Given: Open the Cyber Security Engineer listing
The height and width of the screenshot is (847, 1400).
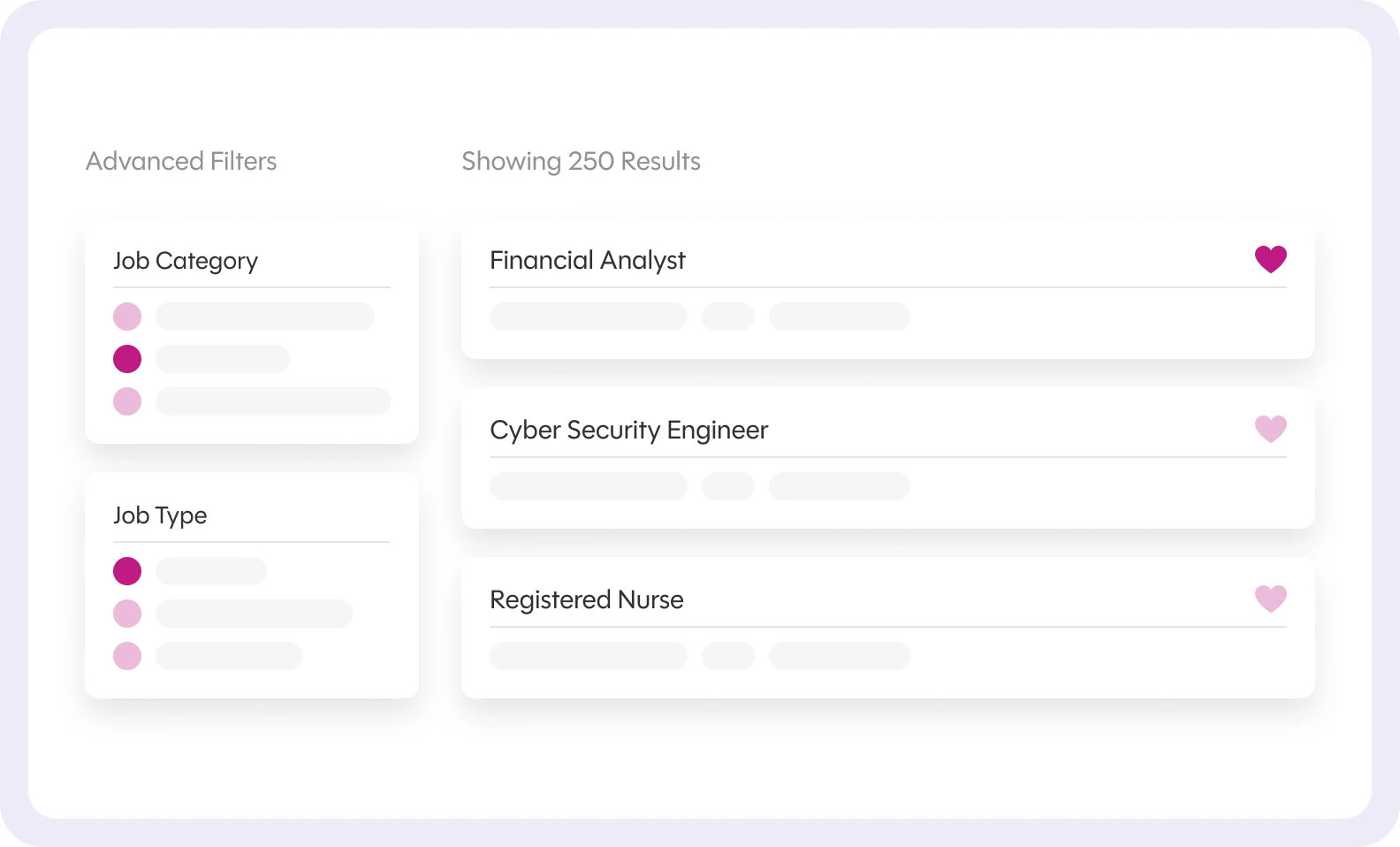Looking at the screenshot, I should pos(629,431).
